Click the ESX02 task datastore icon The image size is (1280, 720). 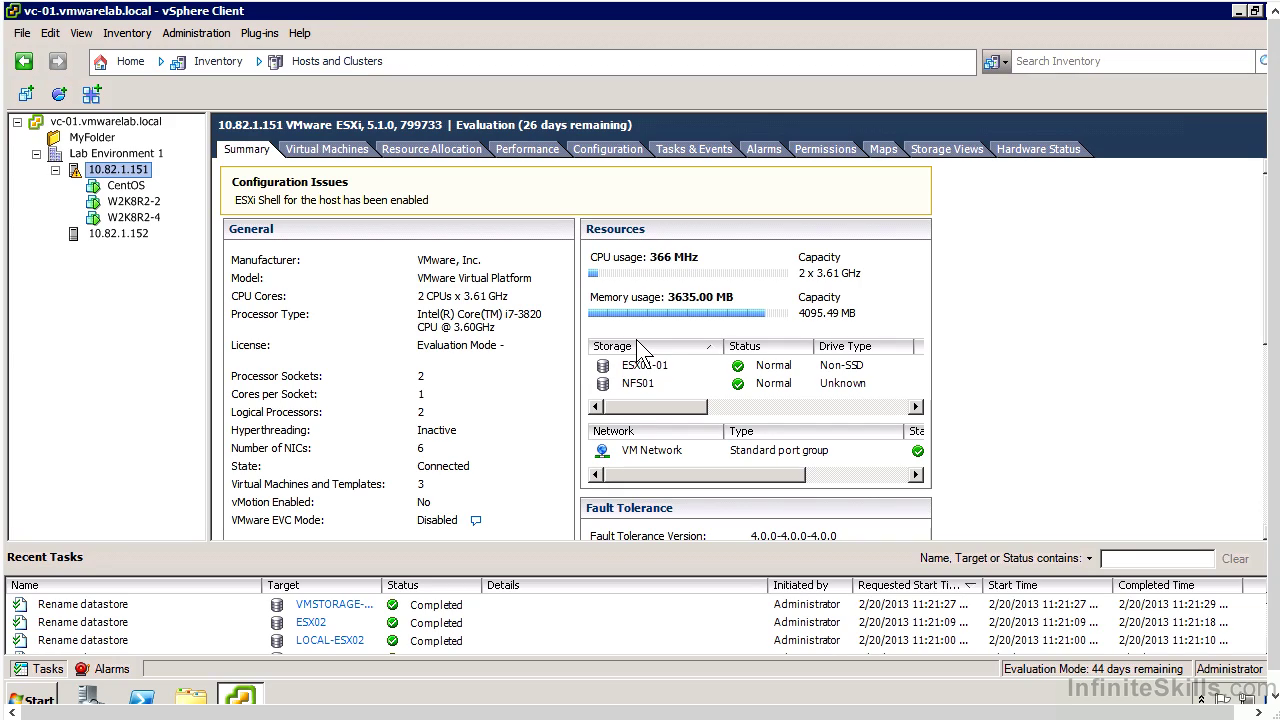277,623
